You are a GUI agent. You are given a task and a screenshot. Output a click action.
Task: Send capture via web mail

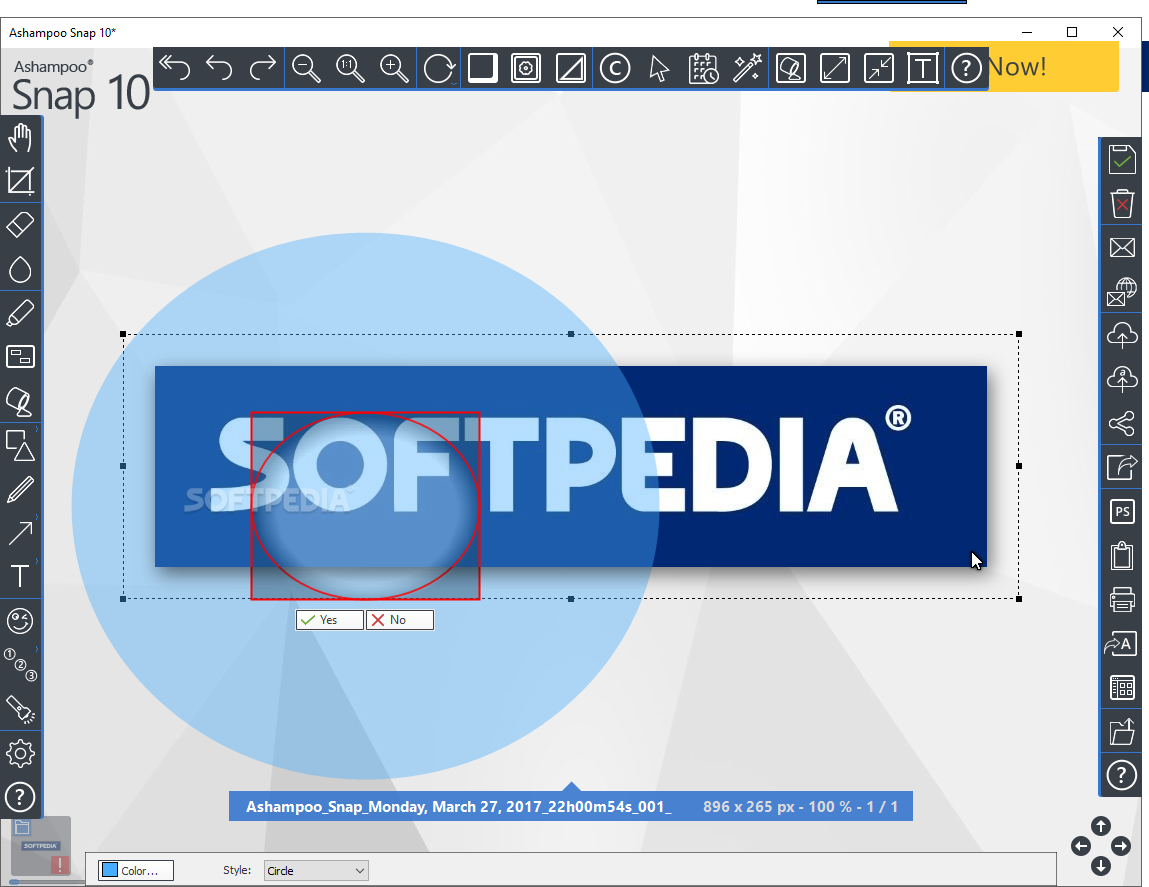pos(1122,292)
